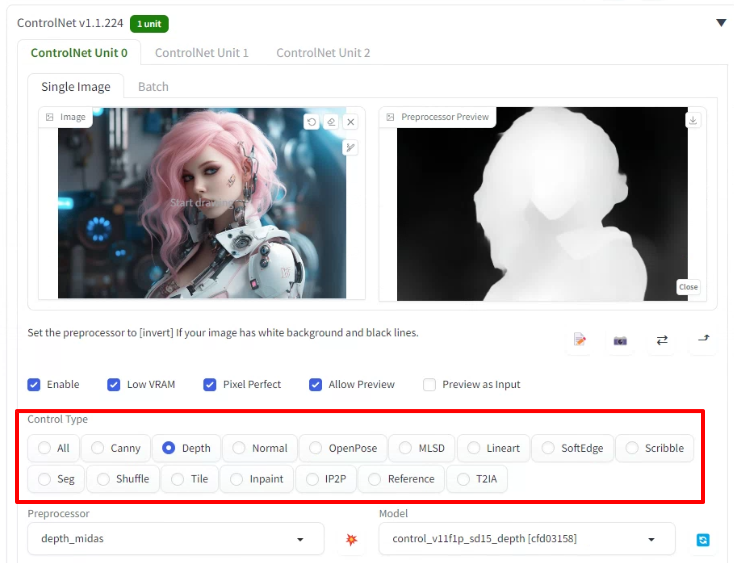Click the ControlNet v1.1.224 header title
734x563 pixels.
click(x=70, y=23)
